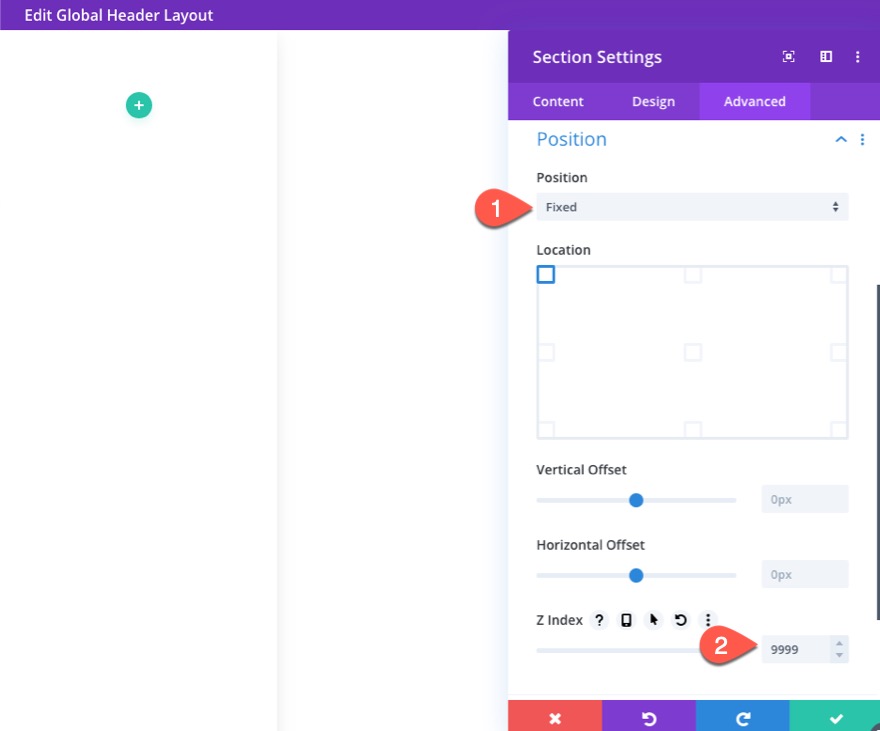
Task: Open the three-dot menu beside Position heading
Action: (863, 139)
